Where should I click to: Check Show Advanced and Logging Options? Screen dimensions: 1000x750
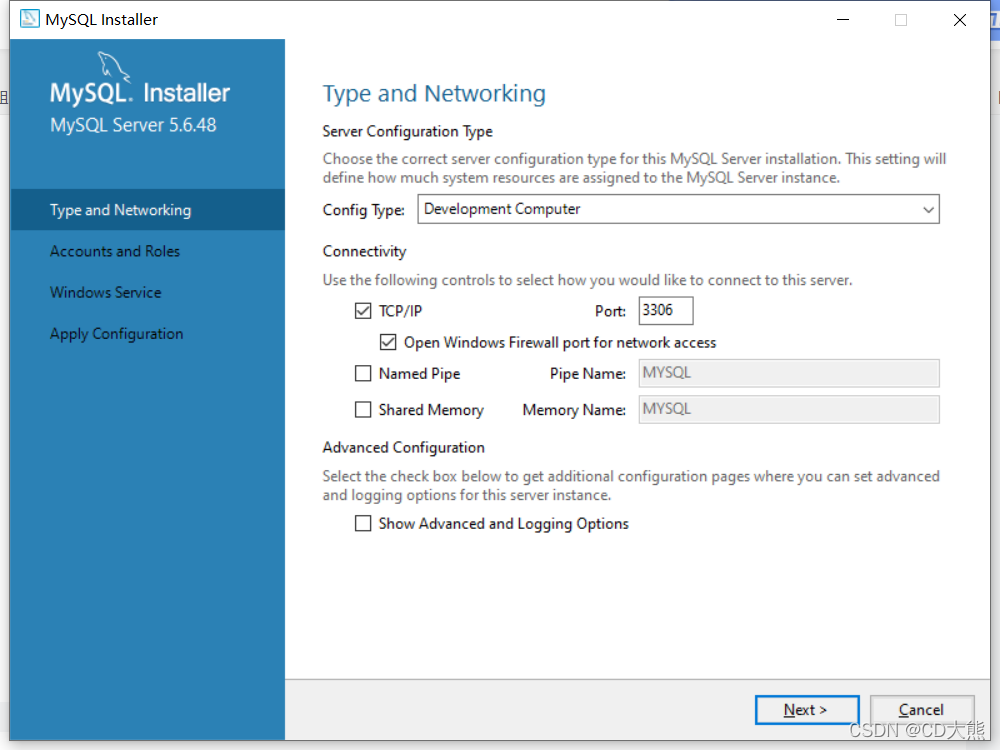[x=363, y=524]
